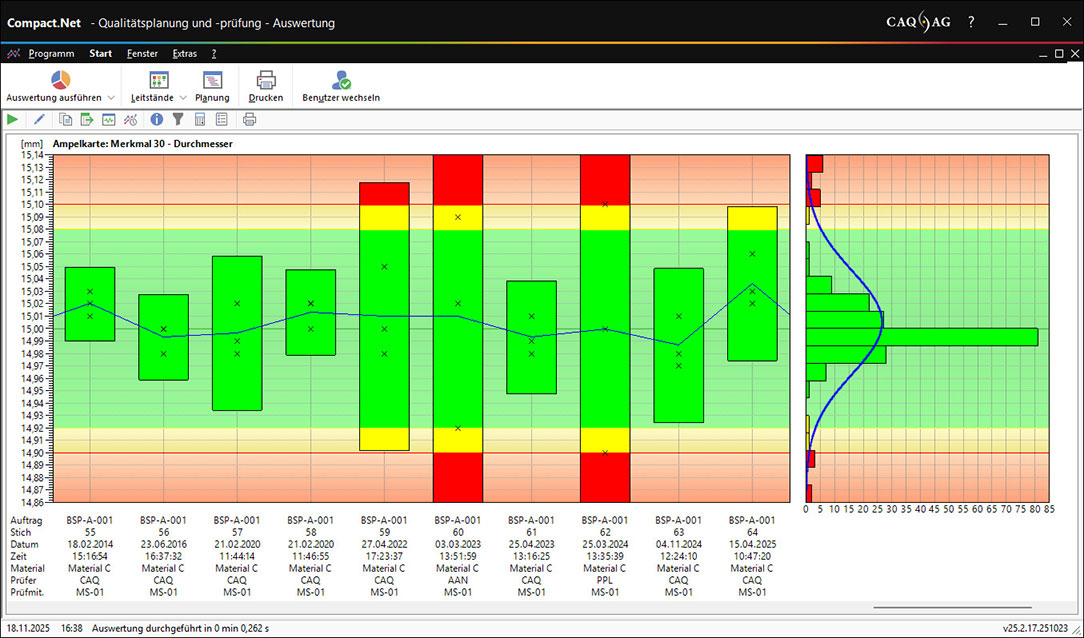1084x638 pixels.
Task: Expand the Auswertung ausführen dropdown arrow
Action: coord(111,98)
